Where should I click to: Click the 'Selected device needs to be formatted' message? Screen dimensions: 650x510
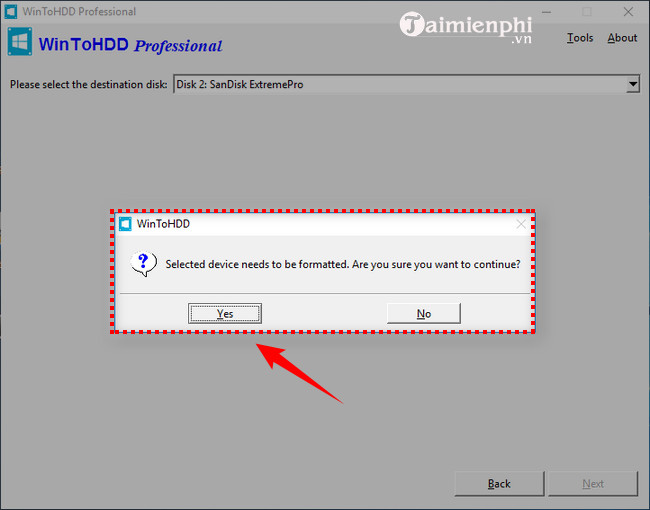click(x=342, y=264)
